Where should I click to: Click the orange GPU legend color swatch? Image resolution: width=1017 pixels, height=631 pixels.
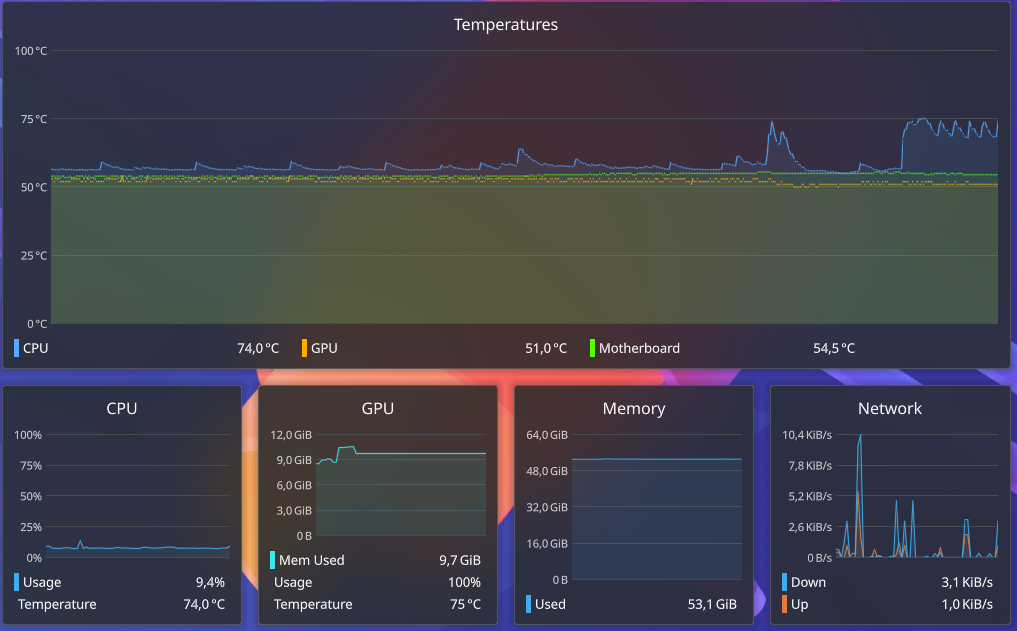point(304,348)
